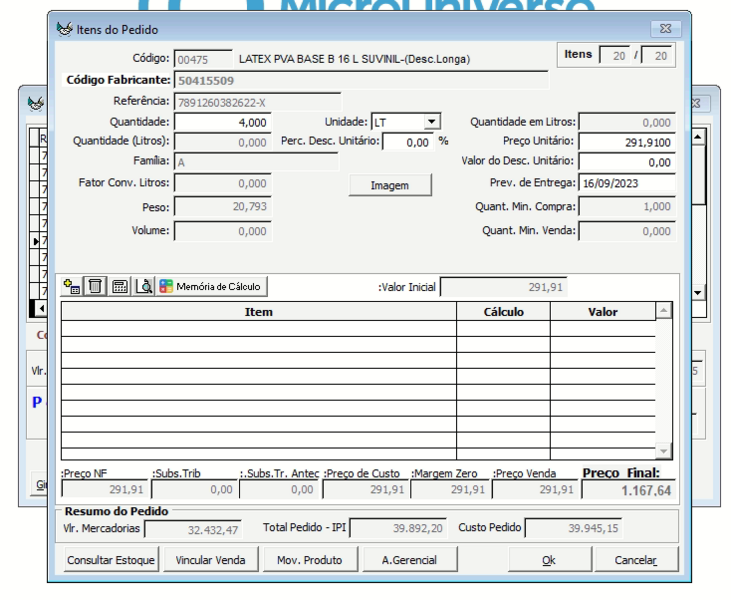
Task: Close the Itens do Pedido dialog
Action: coord(666,29)
